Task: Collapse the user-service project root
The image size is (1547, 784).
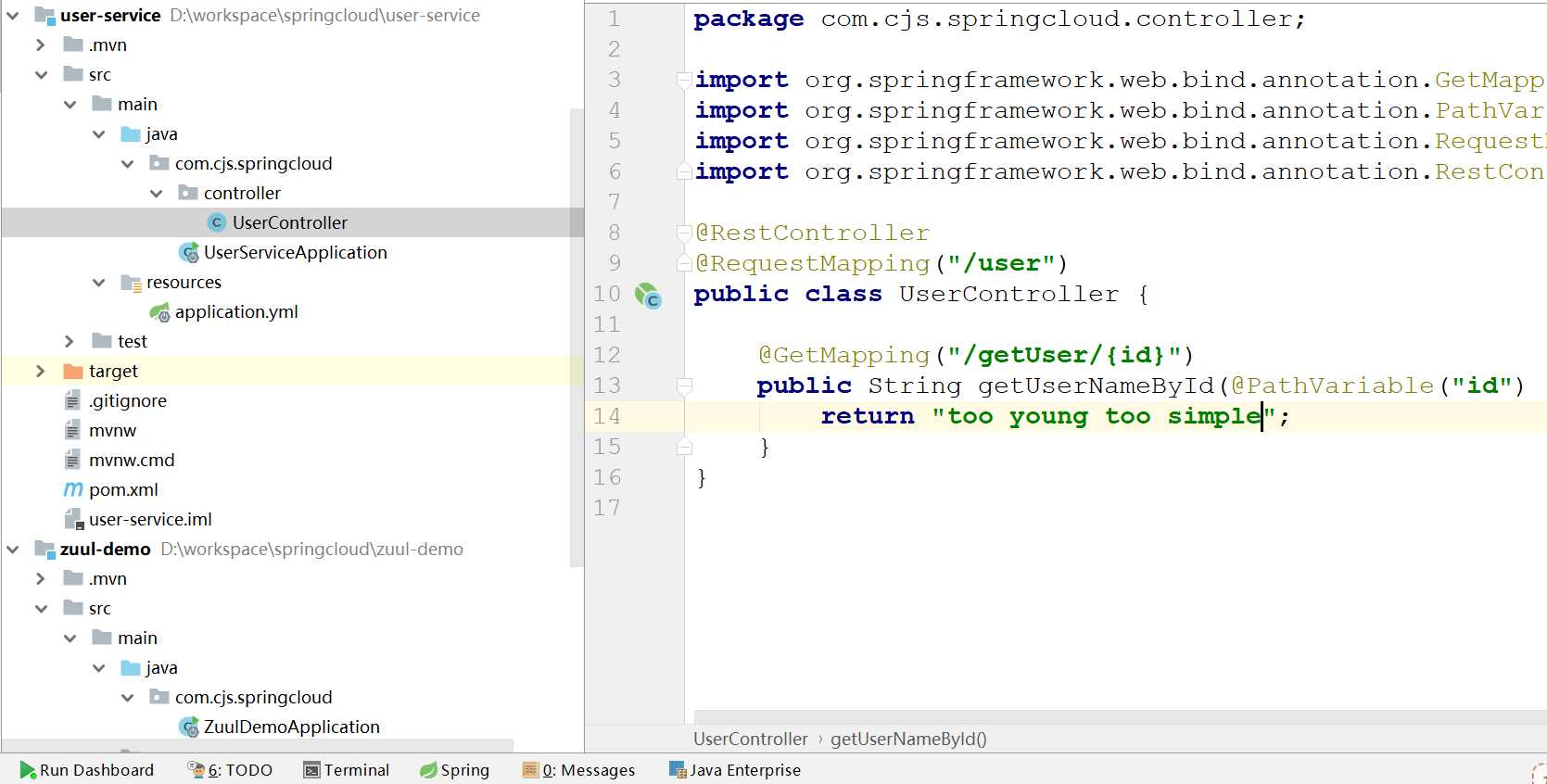Action: (x=12, y=16)
